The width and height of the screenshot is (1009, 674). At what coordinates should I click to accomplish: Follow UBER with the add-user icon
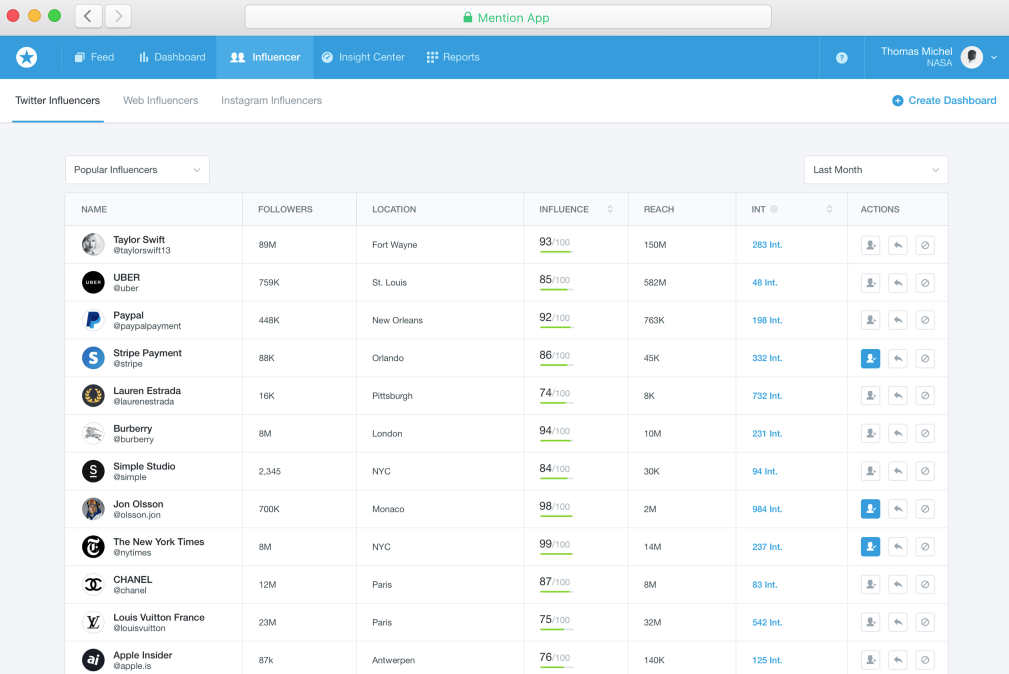pos(871,283)
